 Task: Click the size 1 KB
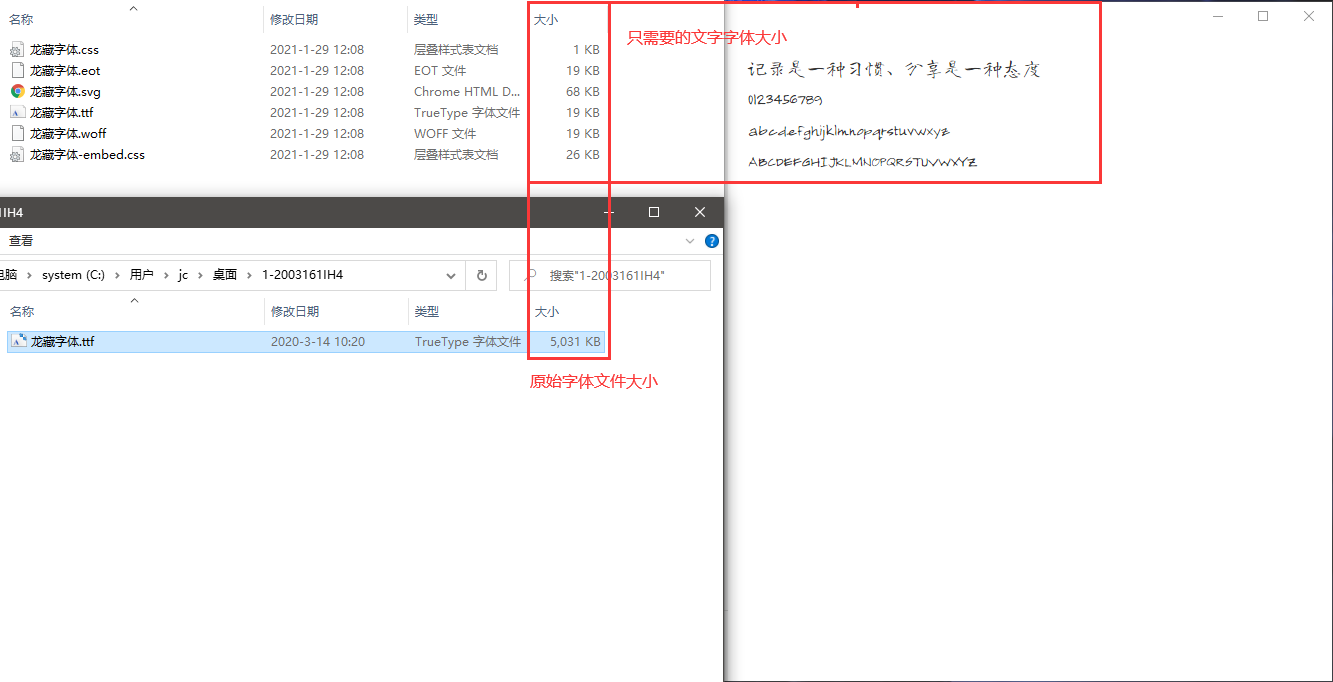(x=586, y=49)
